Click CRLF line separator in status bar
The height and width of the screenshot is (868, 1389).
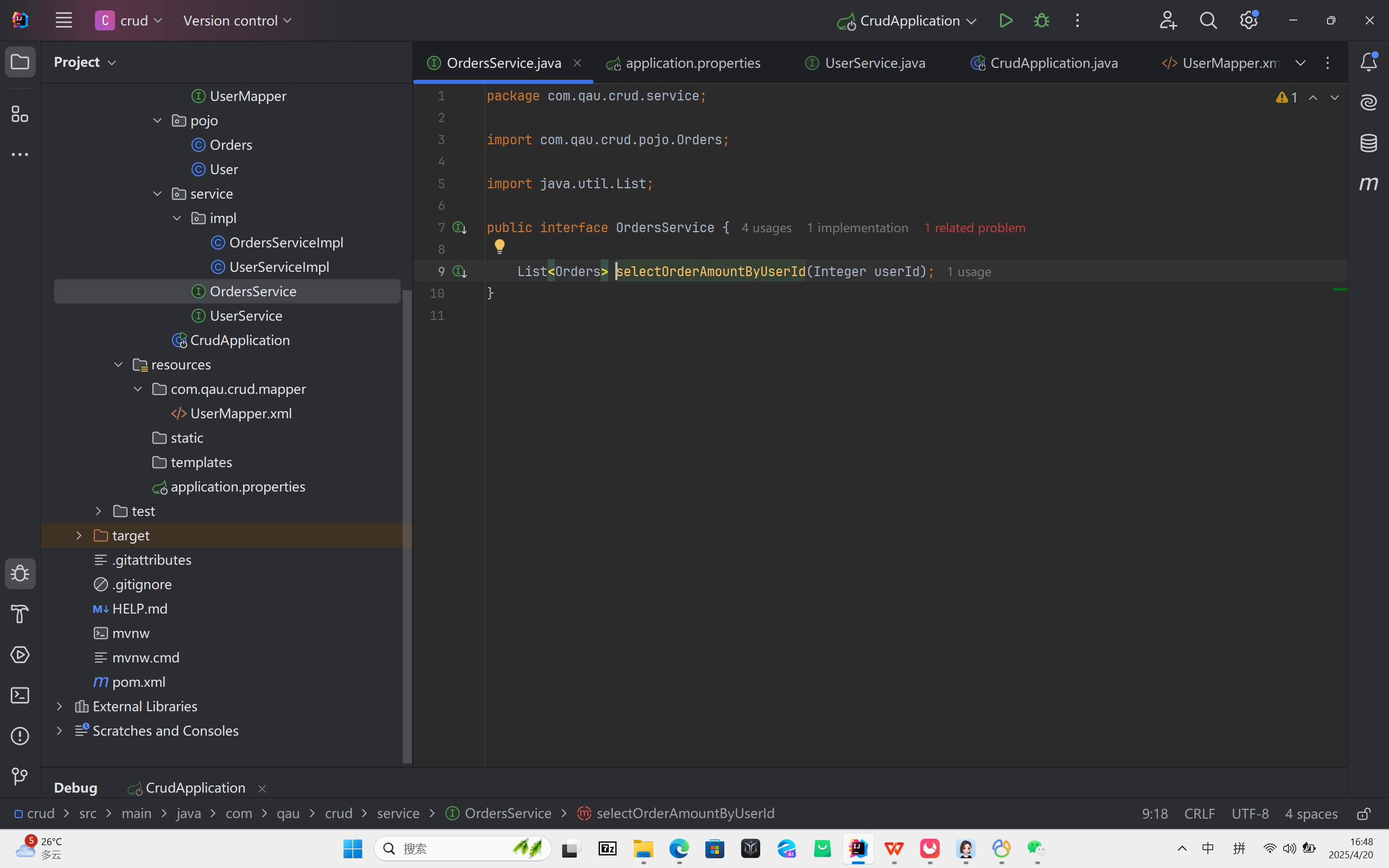click(x=1199, y=813)
